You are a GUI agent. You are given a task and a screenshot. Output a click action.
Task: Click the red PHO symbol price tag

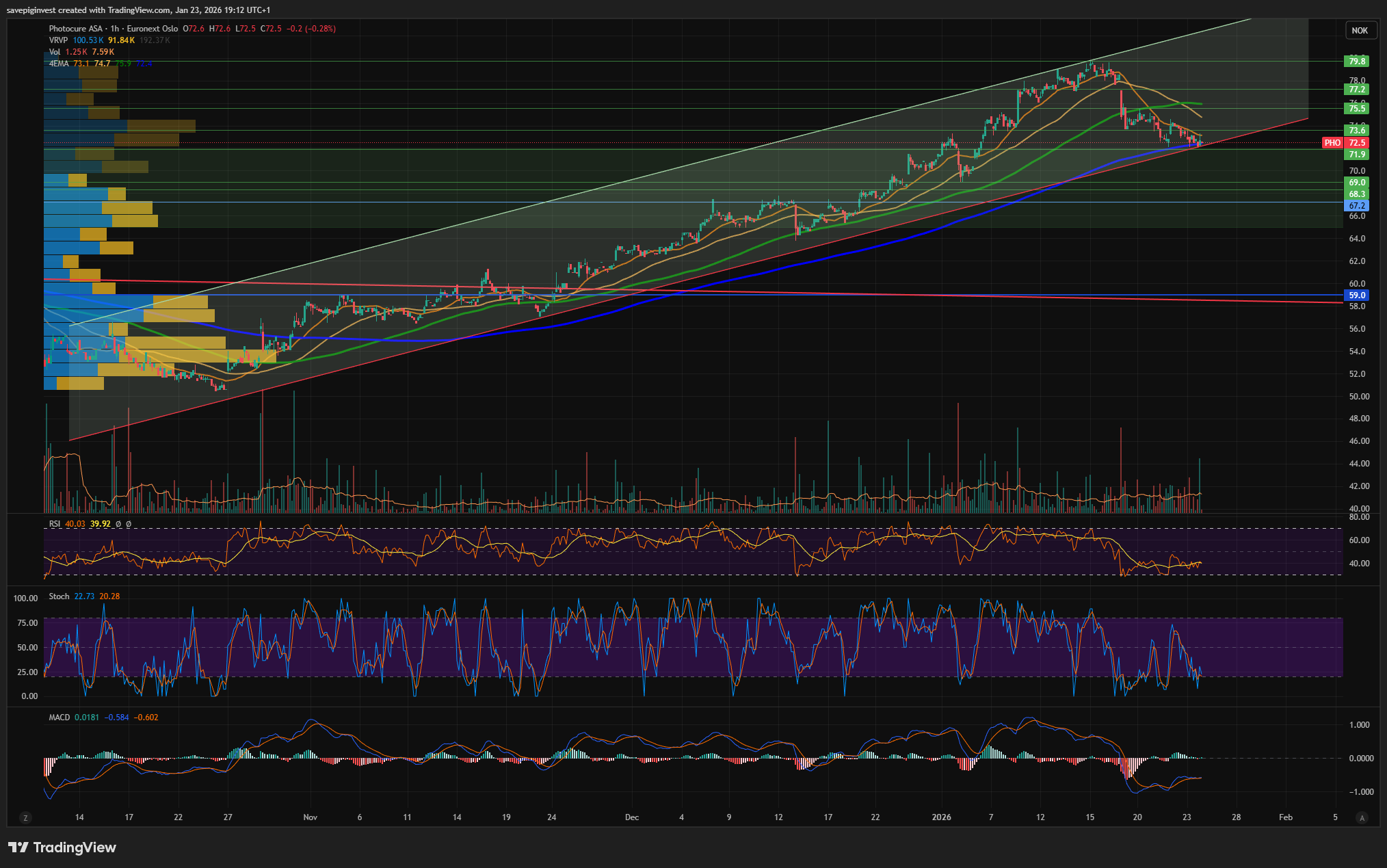pos(1332,143)
